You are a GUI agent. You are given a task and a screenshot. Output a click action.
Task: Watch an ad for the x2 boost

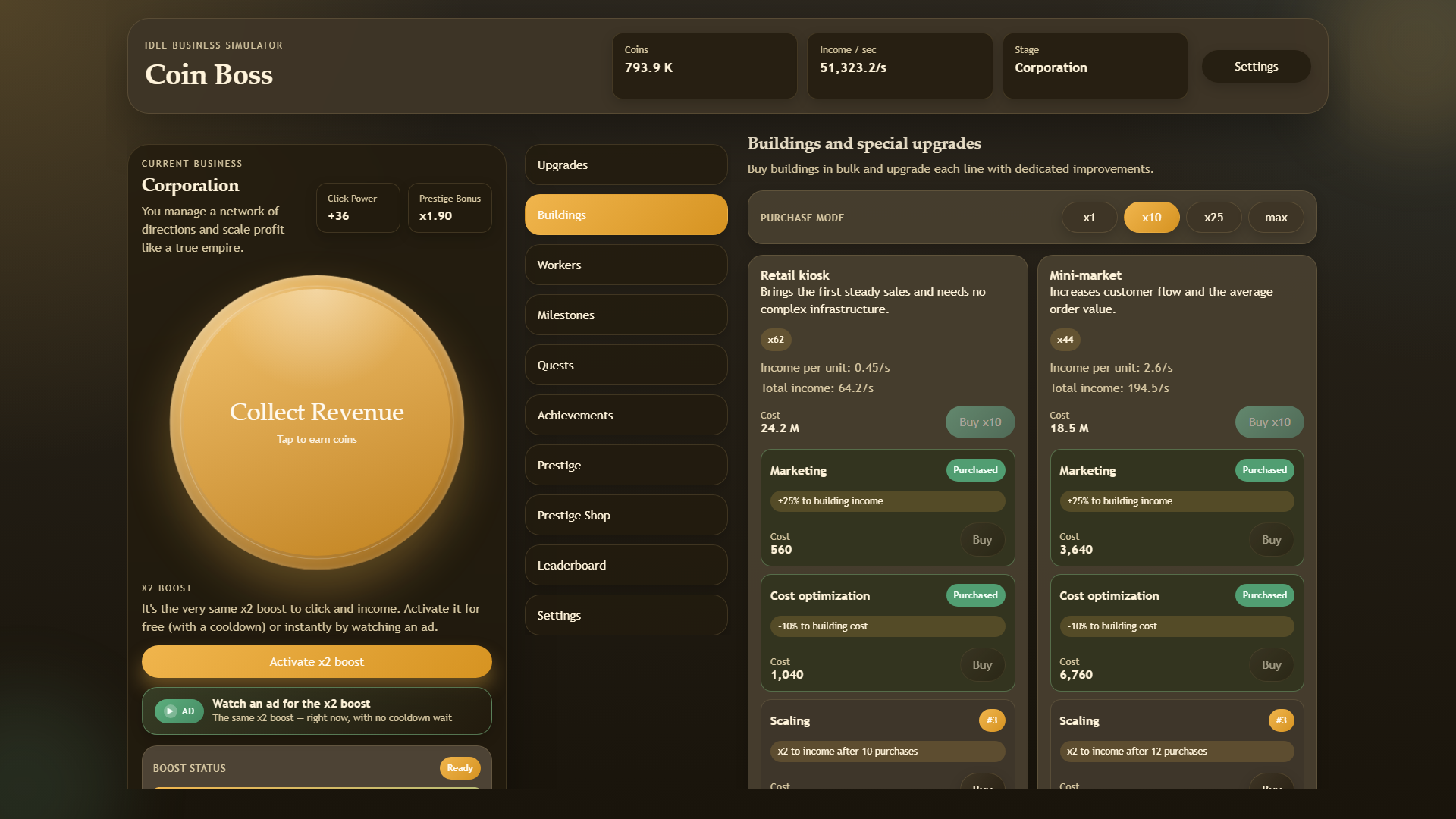pyautogui.click(x=317, y=711)
